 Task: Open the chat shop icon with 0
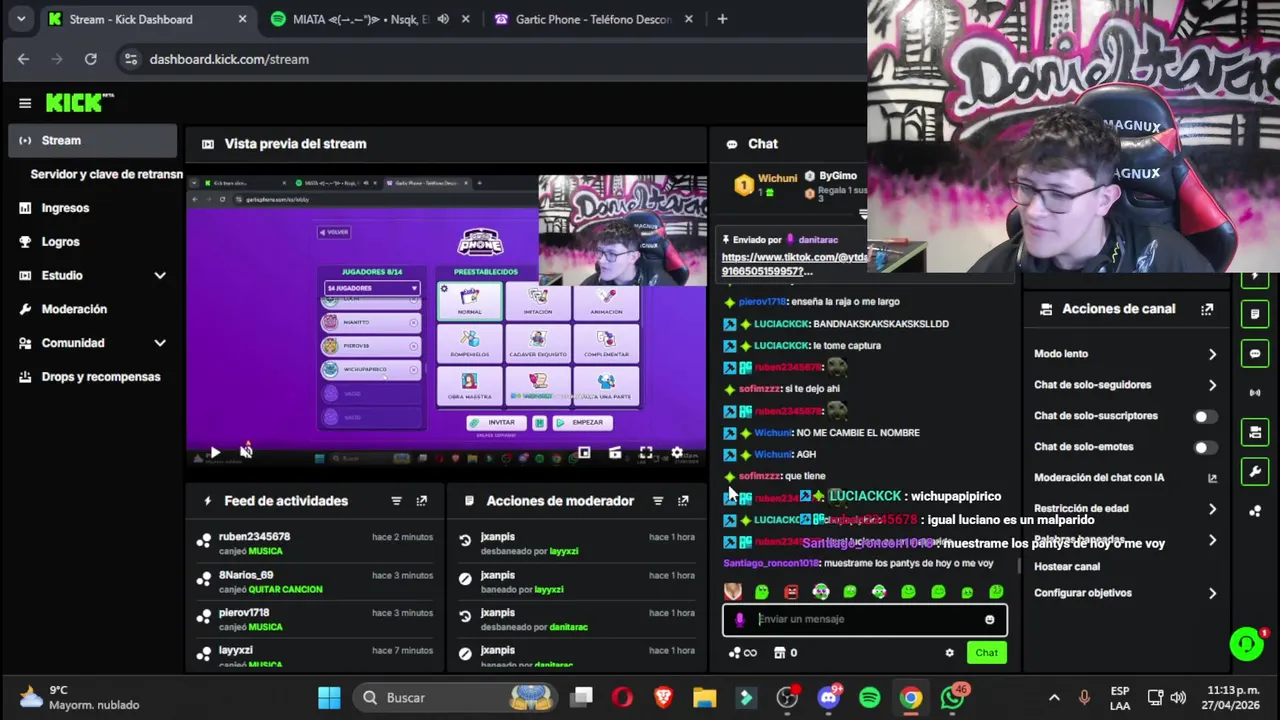[786, 653]
